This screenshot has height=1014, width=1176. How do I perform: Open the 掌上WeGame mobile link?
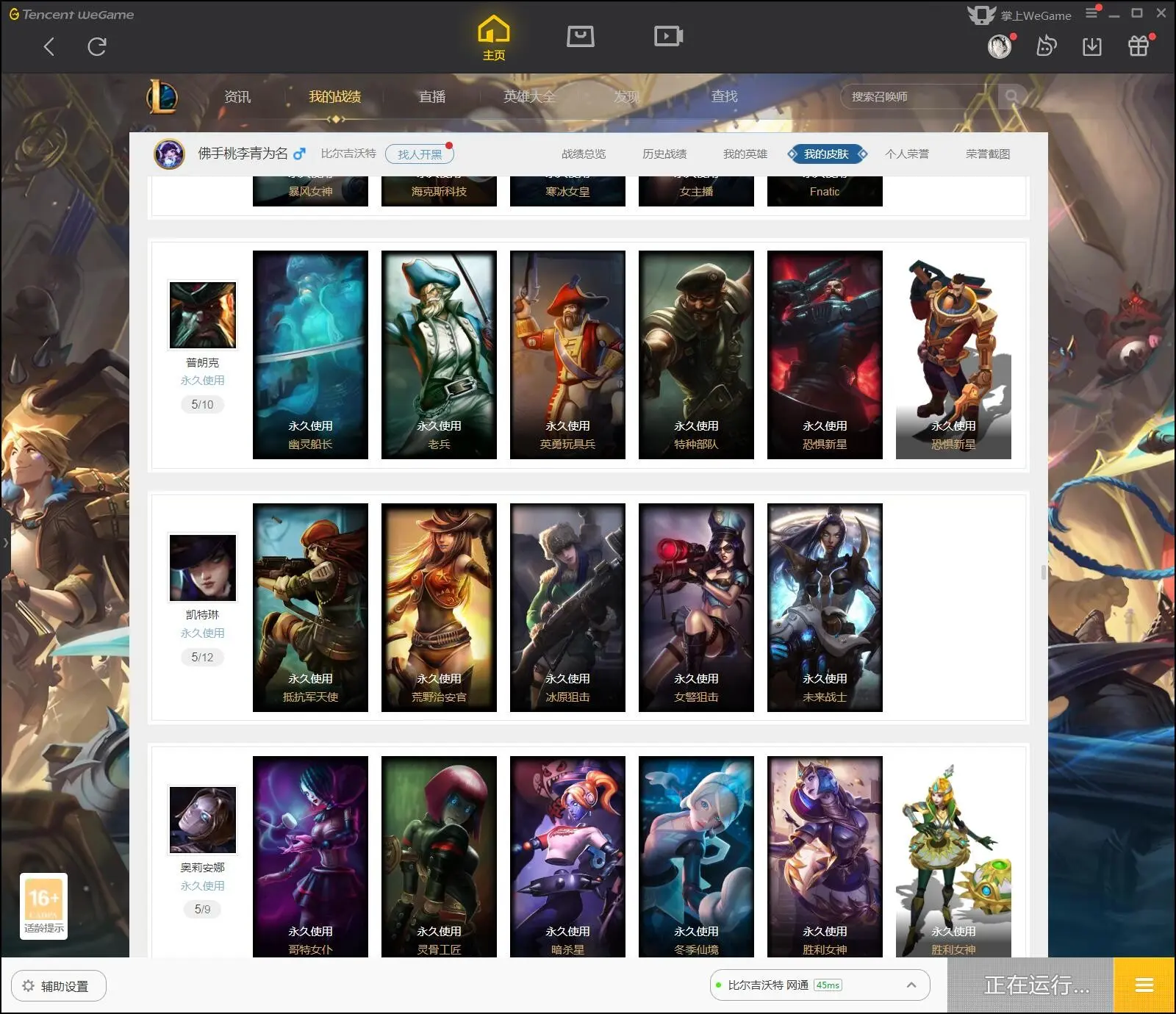tap(1019, 15)
